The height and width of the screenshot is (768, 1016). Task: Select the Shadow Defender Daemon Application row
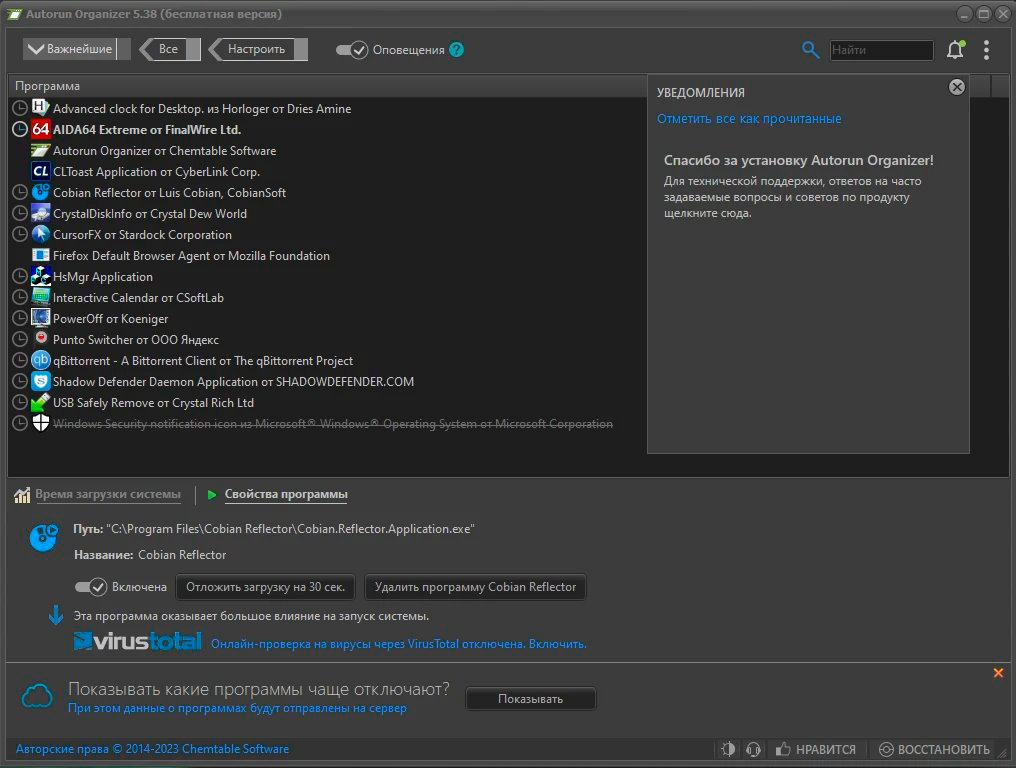coord(233,382)
